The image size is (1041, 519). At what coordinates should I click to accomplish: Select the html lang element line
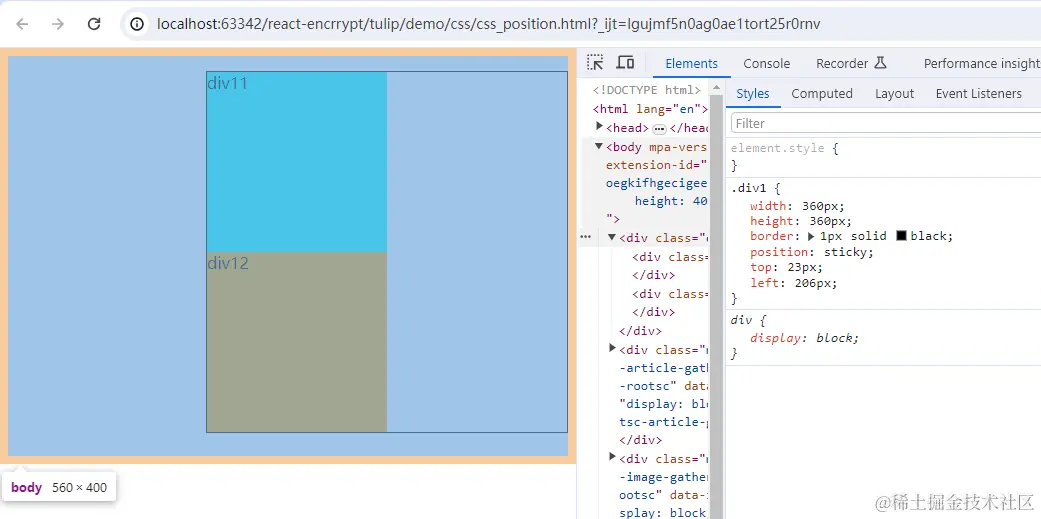click(650, 109)
